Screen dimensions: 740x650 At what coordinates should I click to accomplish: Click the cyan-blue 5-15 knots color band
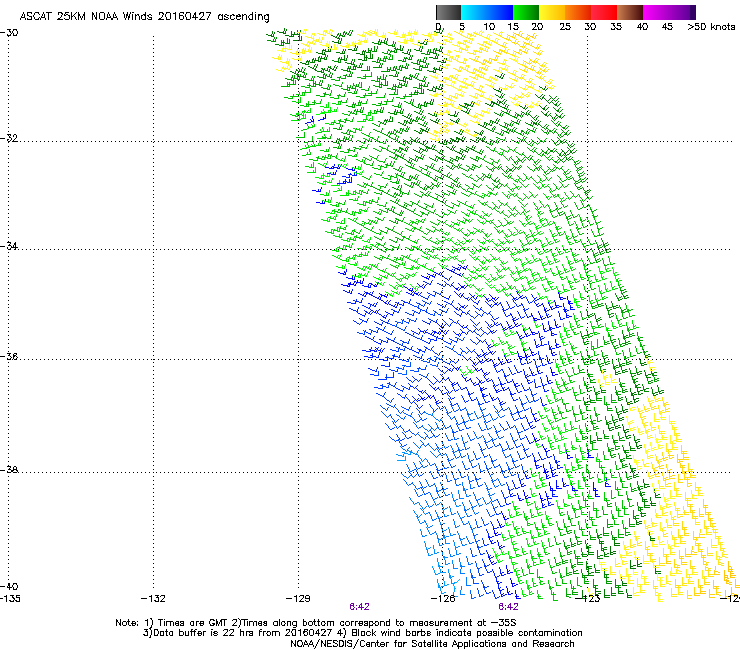pyautogui.click(x=487, y=12)
